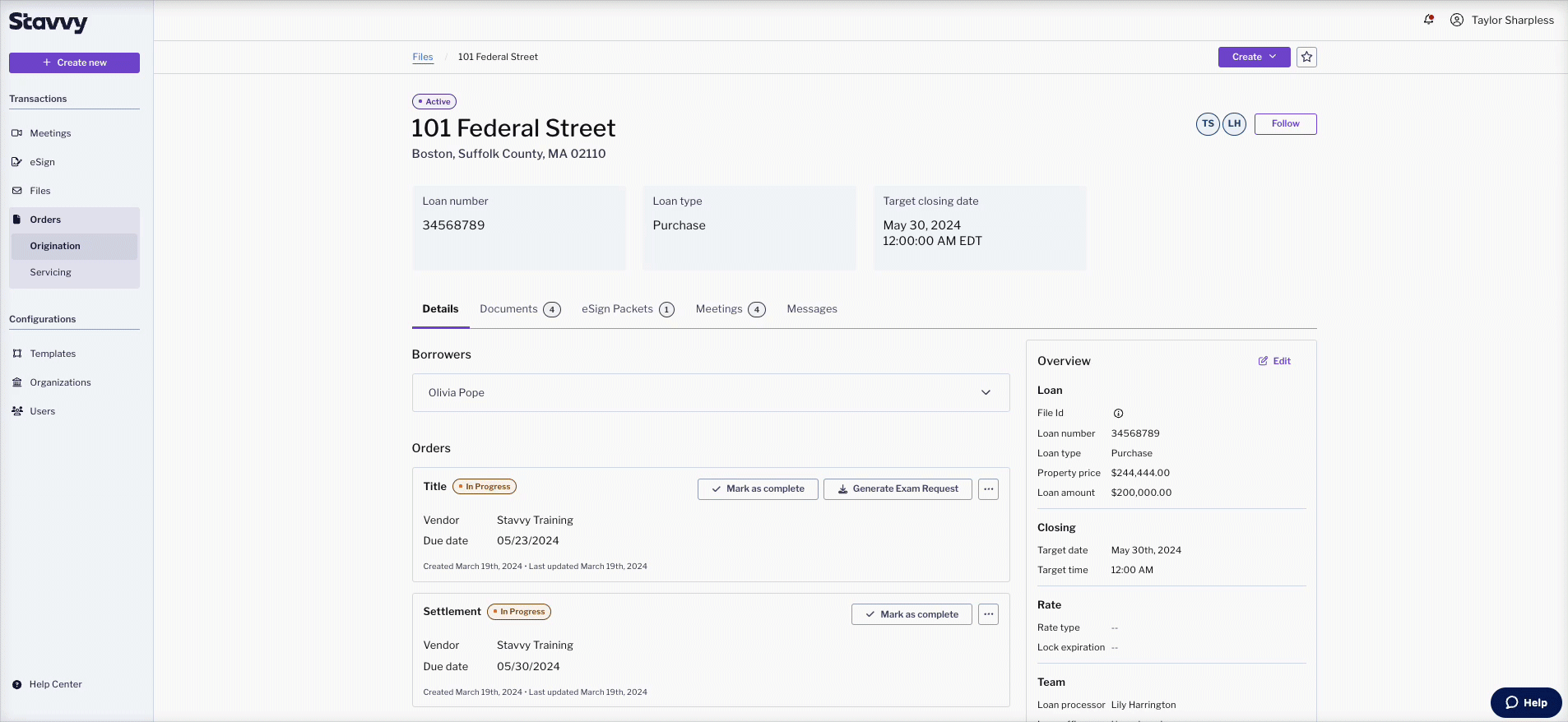Viewport: 1568px width, 722px height.
Task: Open Settlement order more options menu
Action: tap(988, 614)
